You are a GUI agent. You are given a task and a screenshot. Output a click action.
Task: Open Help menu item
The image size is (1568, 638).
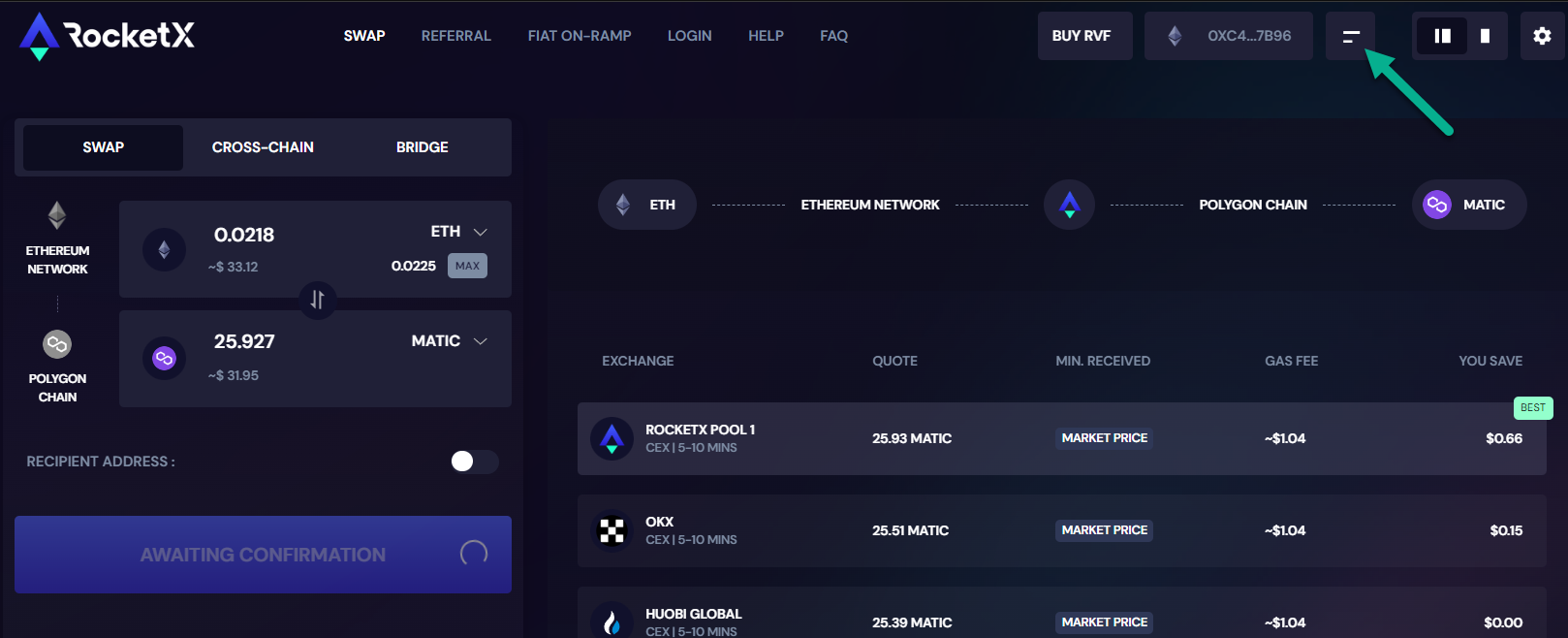click(766, 36)
